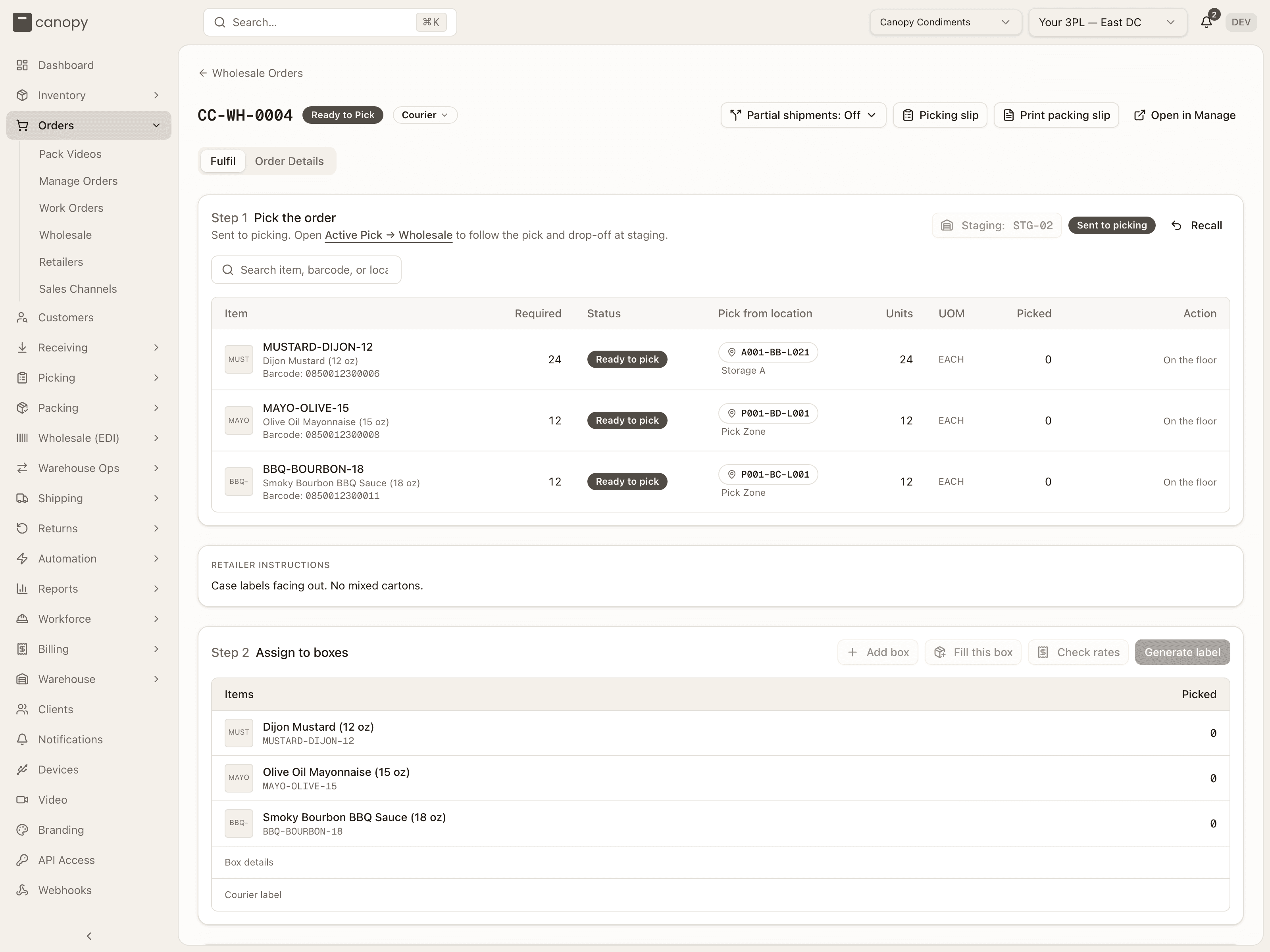Click the canopy logo icon
The width and height of the screenshot is (1270, 952).
22,22
